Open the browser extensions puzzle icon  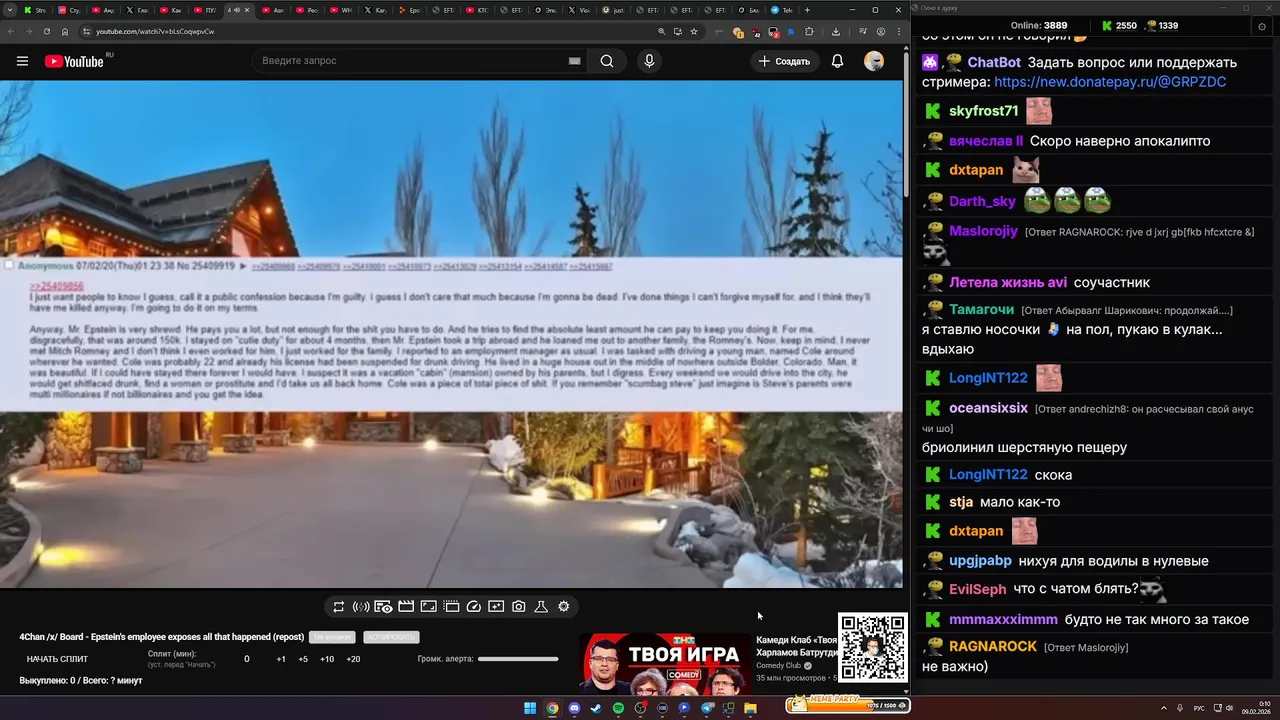[809, 31]
